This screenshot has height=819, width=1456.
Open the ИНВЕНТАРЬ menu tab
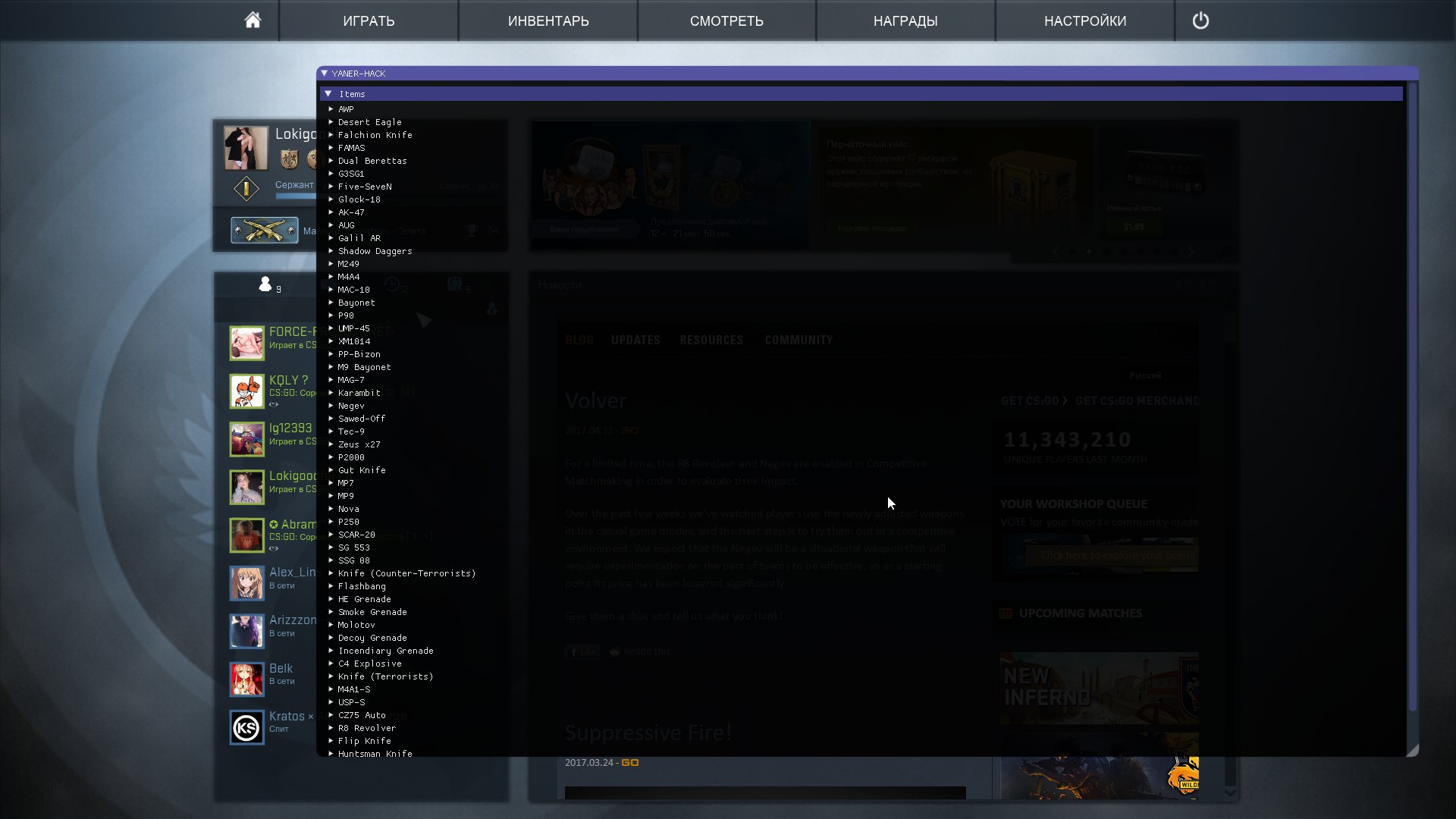[x=548, y=20]
